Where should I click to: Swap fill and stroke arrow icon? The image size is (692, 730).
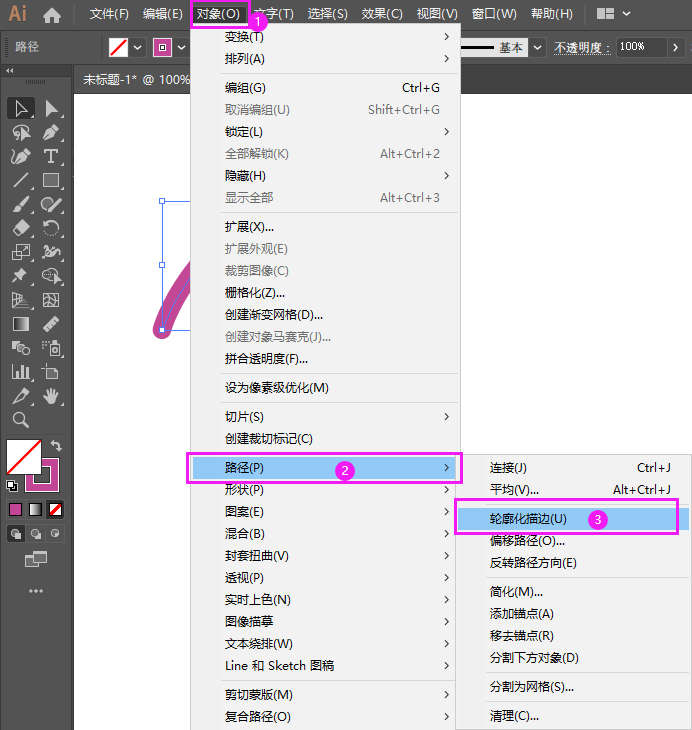[x=56, y=446]
